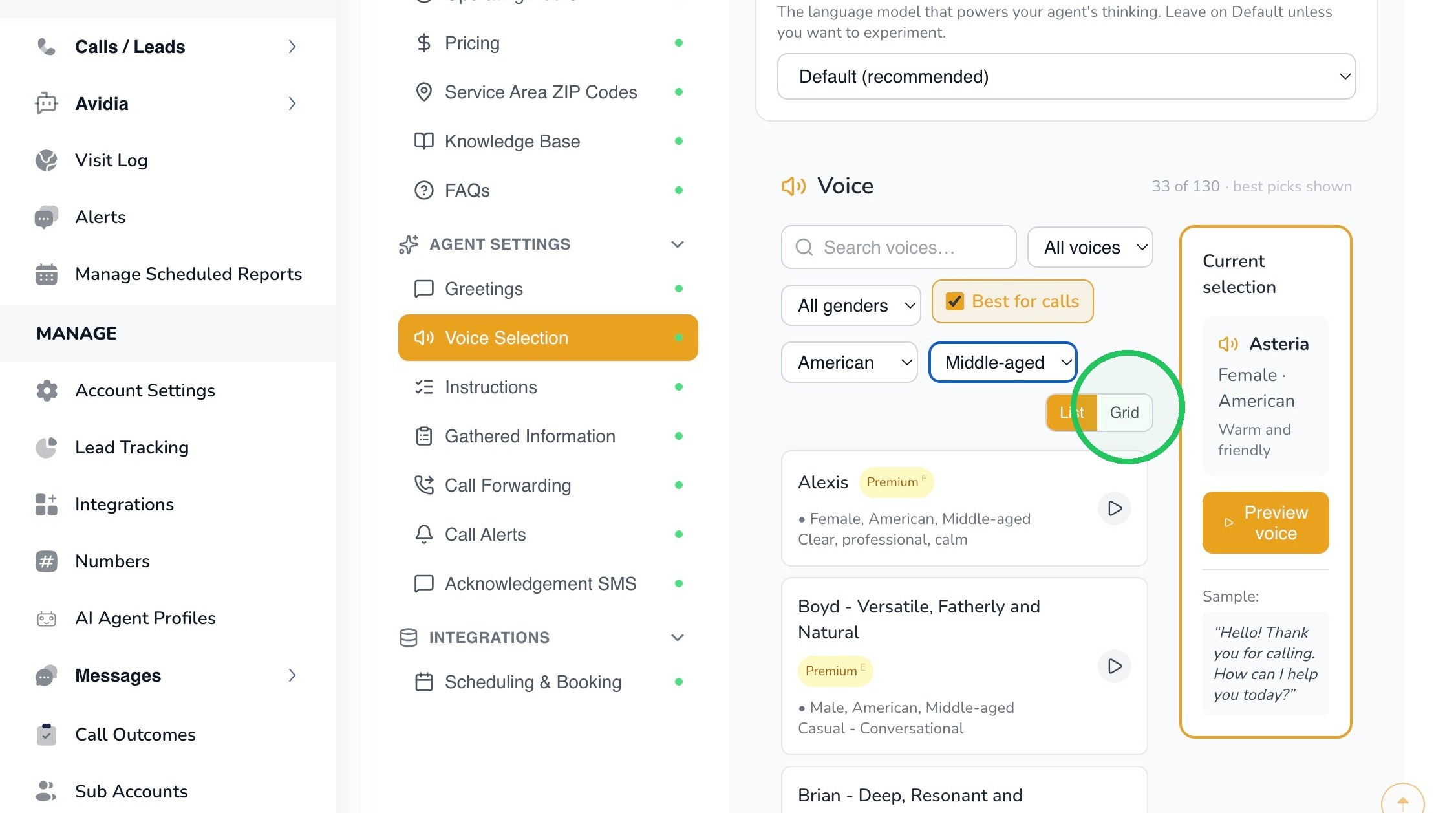
Task: Select the Alexis voice card
Action: [x=964, y=508]
